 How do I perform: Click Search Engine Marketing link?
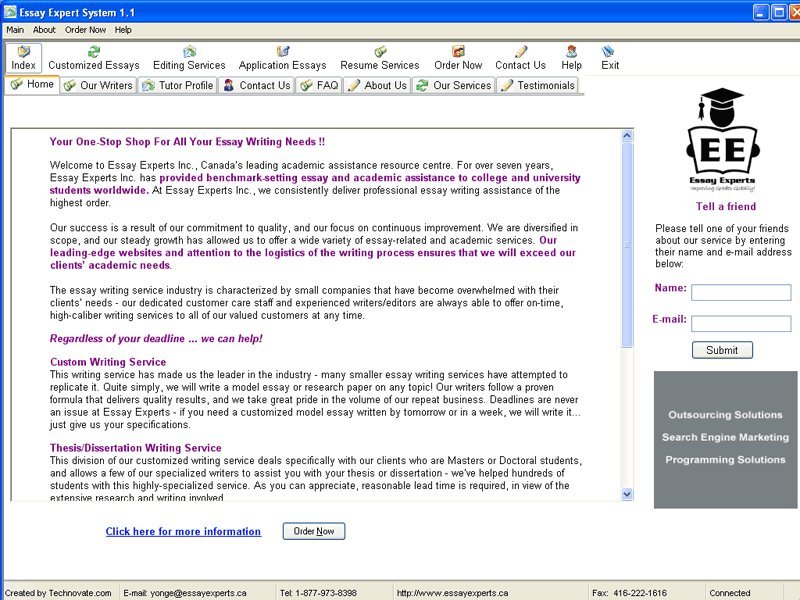click(x=725, y=437)
